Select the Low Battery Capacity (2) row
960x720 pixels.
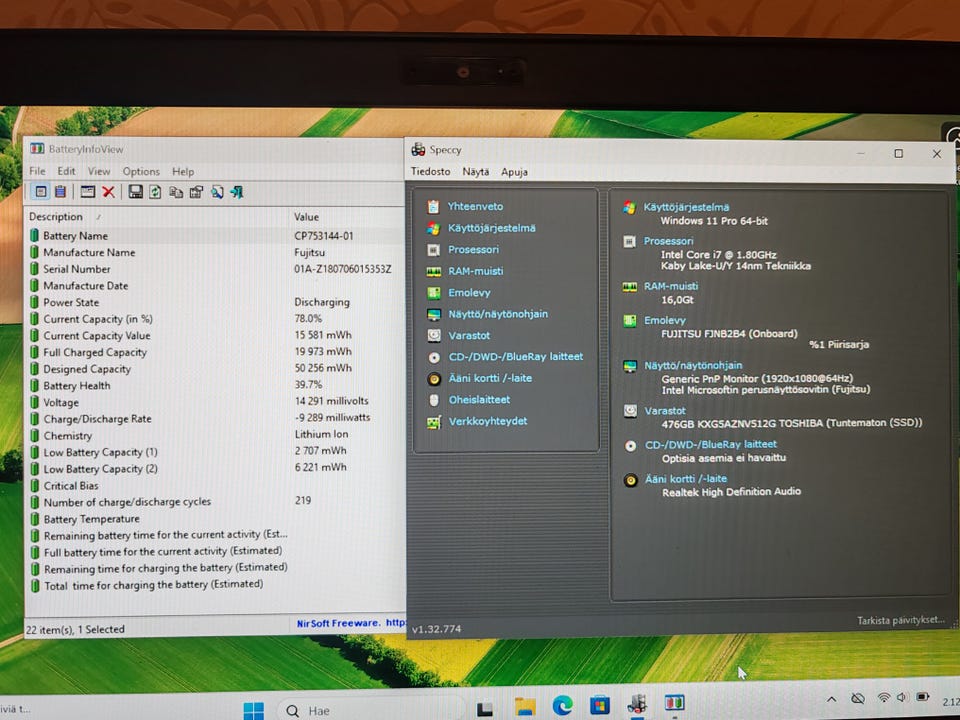point(216,468)
